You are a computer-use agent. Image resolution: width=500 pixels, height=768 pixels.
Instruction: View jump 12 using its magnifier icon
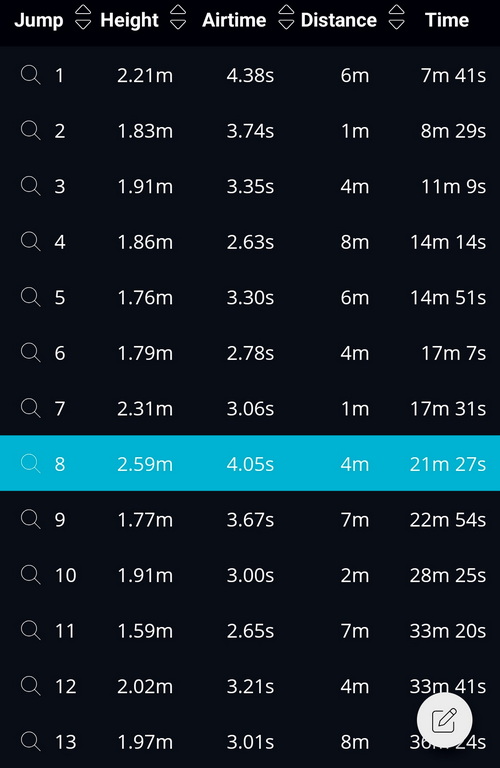coord(30,686)
